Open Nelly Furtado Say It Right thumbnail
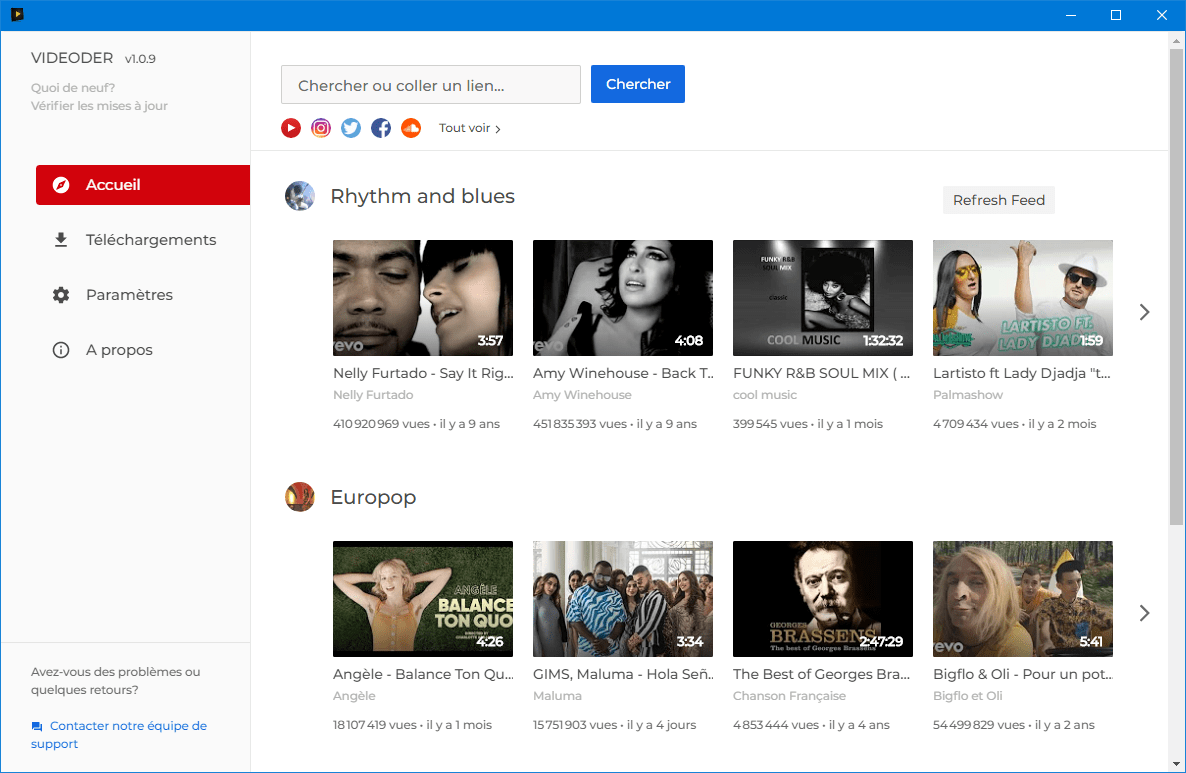 (x=423, y=298)
